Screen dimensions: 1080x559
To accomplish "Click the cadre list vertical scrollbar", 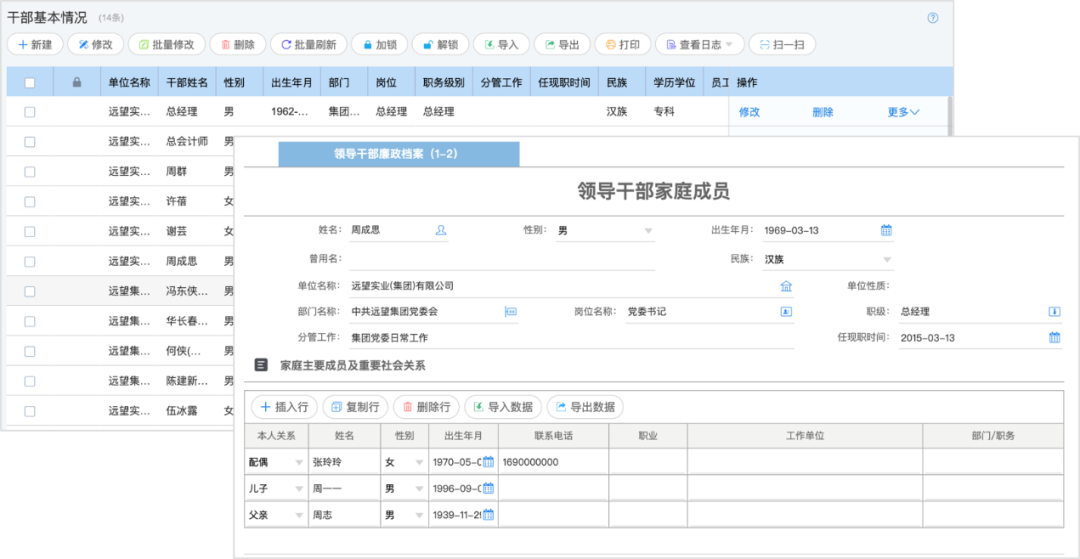I will [x=950, y=115].
